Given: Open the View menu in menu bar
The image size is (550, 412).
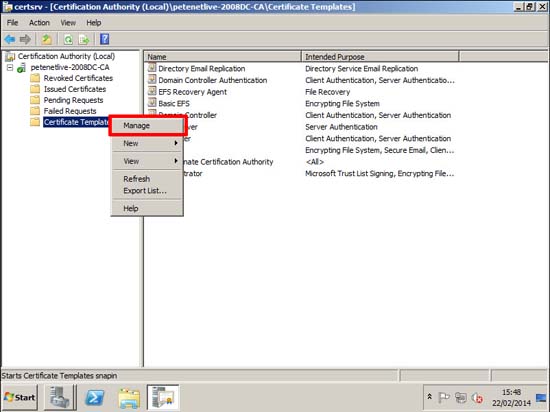Looking at the screenshot, I should pyautogui.click(x=68, y=23).
